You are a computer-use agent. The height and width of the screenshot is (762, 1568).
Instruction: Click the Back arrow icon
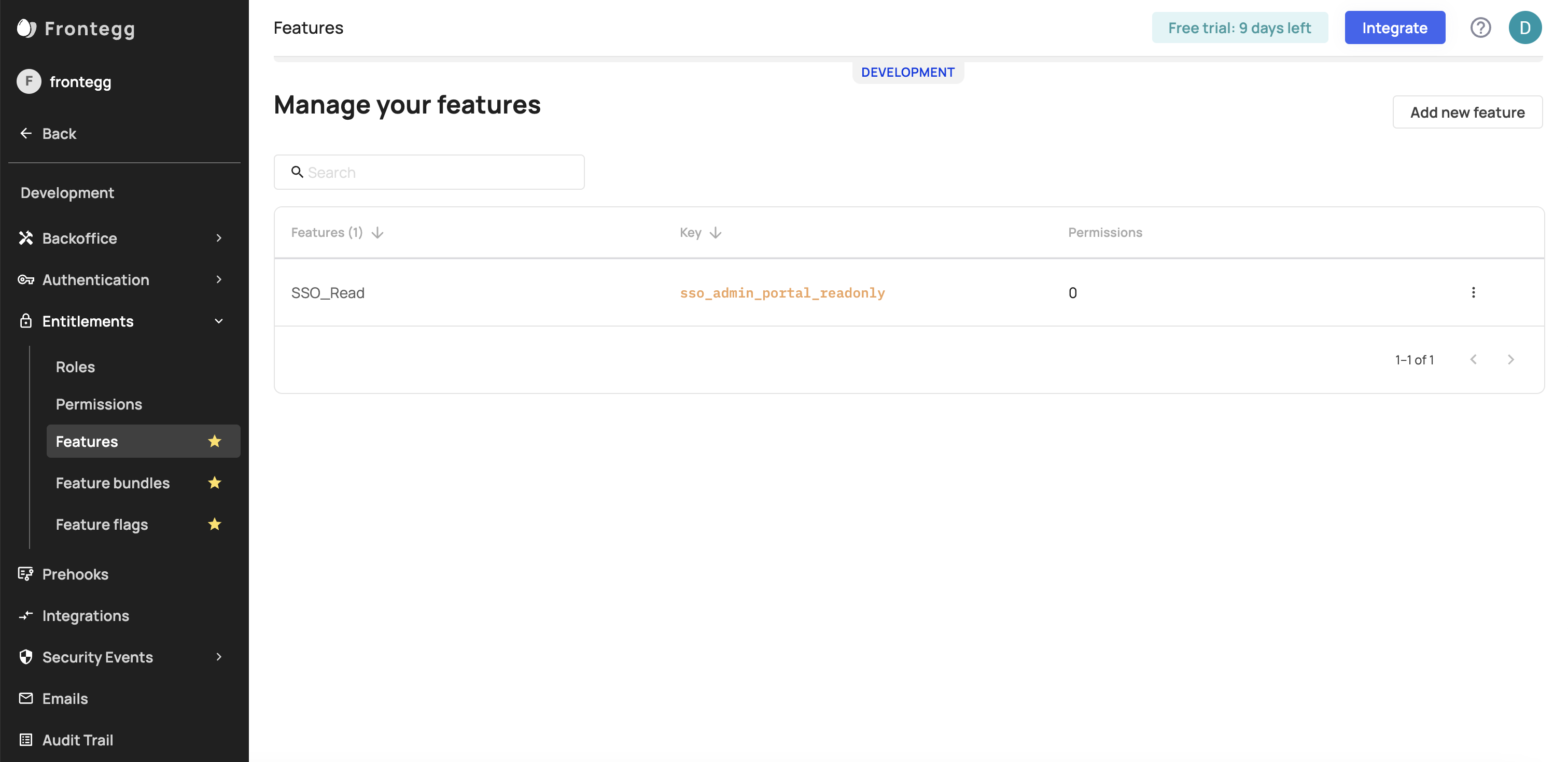tap(26, 133)
